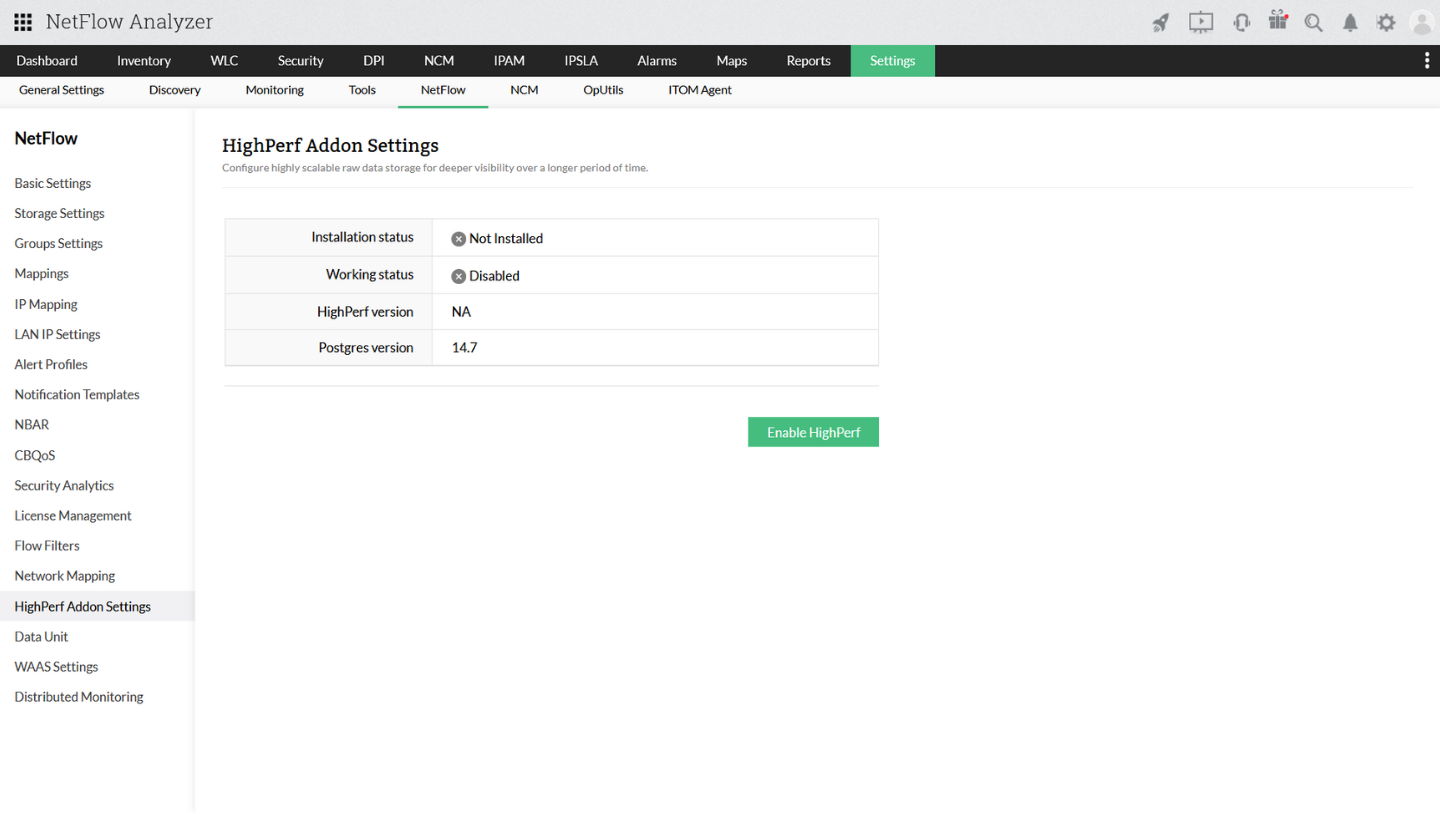Click the Installation status label
Image resolution: width=1440 pixels, height=814 pixels.
point(362,238)
